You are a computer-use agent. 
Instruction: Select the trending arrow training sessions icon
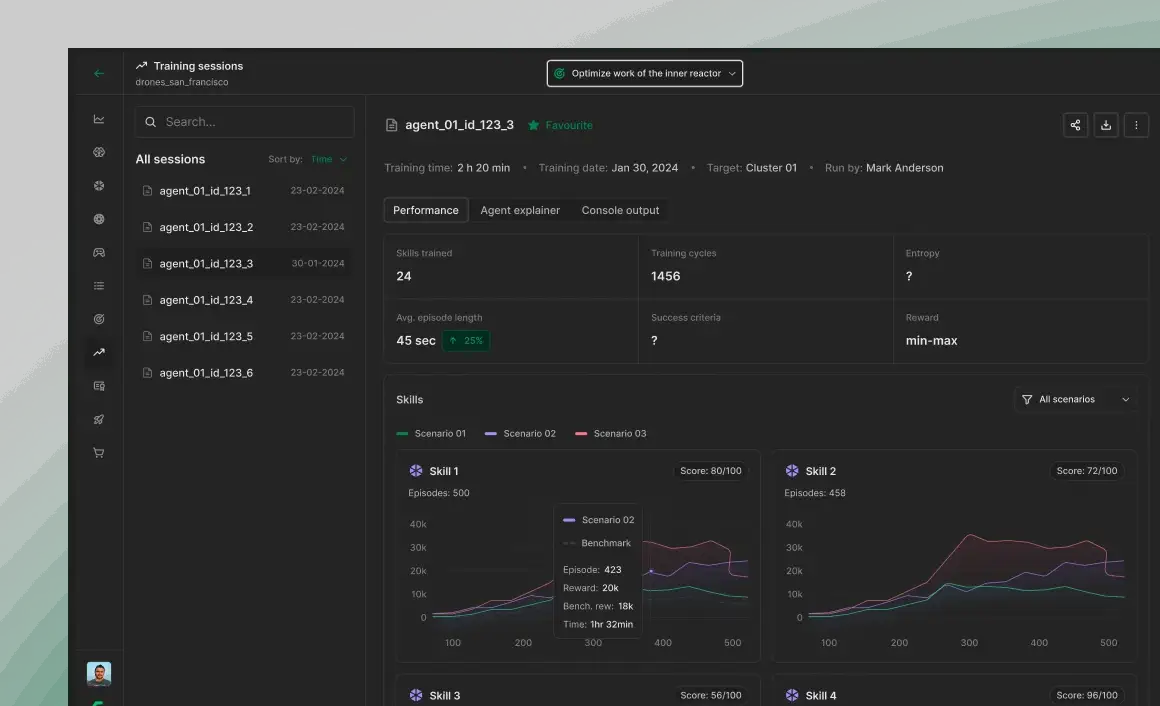(x=98, y=352)
